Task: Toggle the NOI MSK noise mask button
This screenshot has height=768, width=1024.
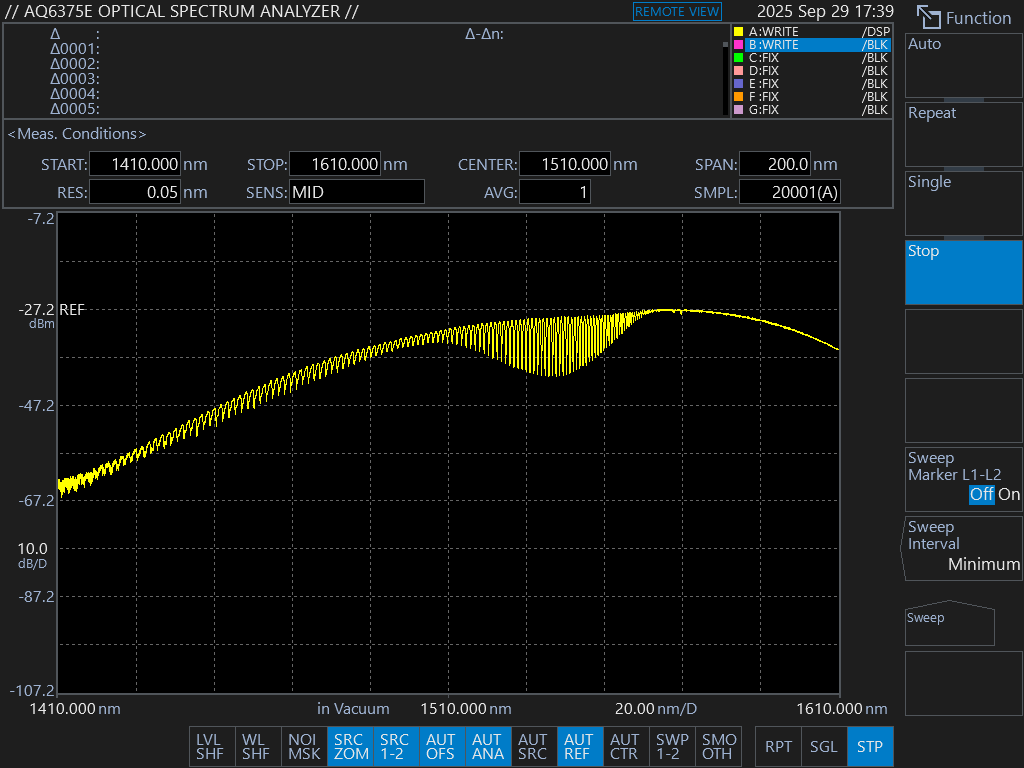Action: 304,747
